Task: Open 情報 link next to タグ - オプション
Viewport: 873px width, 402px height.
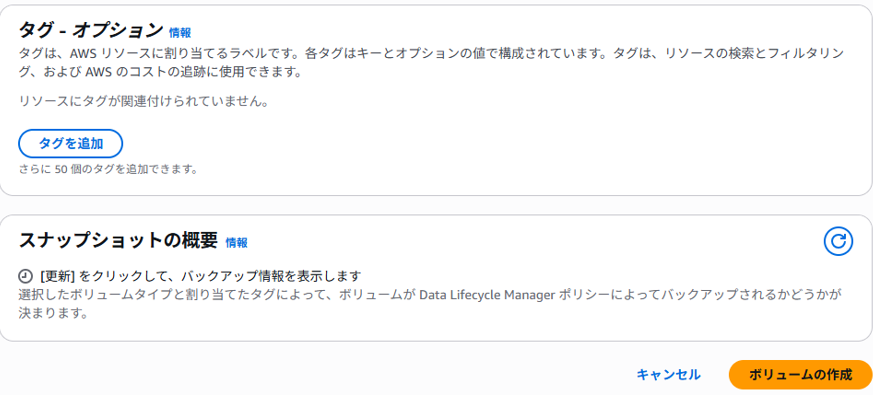Action: coord(180,33)
